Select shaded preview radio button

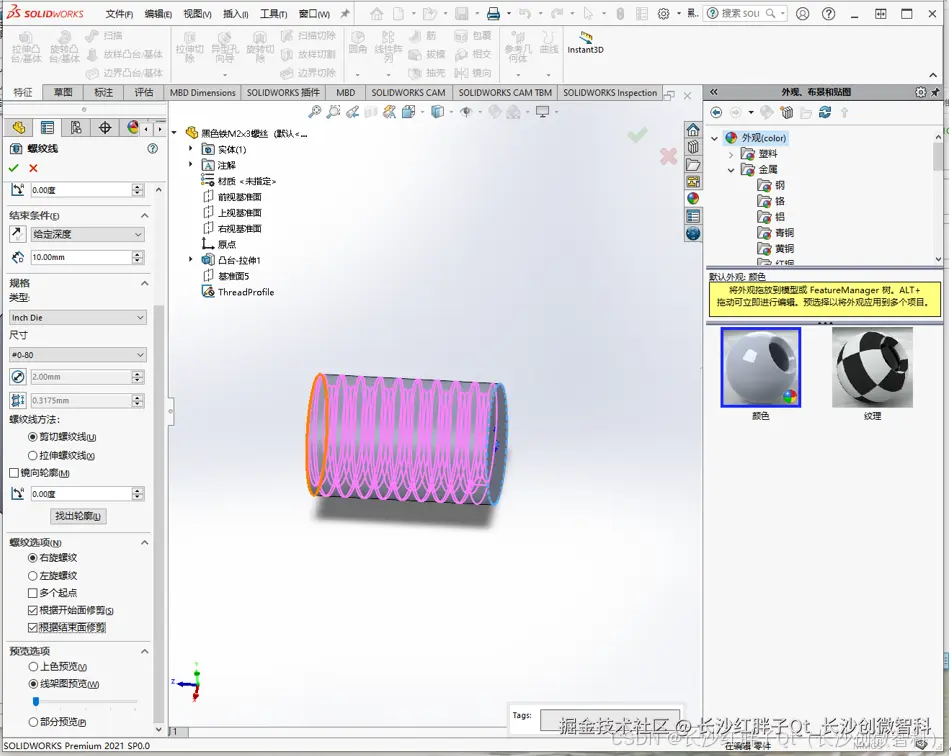33,667
